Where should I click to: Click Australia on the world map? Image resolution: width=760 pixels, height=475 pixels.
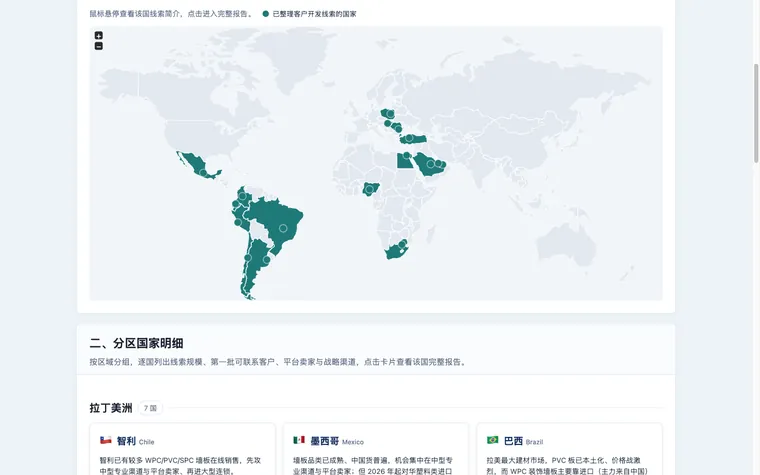(566, 244)
